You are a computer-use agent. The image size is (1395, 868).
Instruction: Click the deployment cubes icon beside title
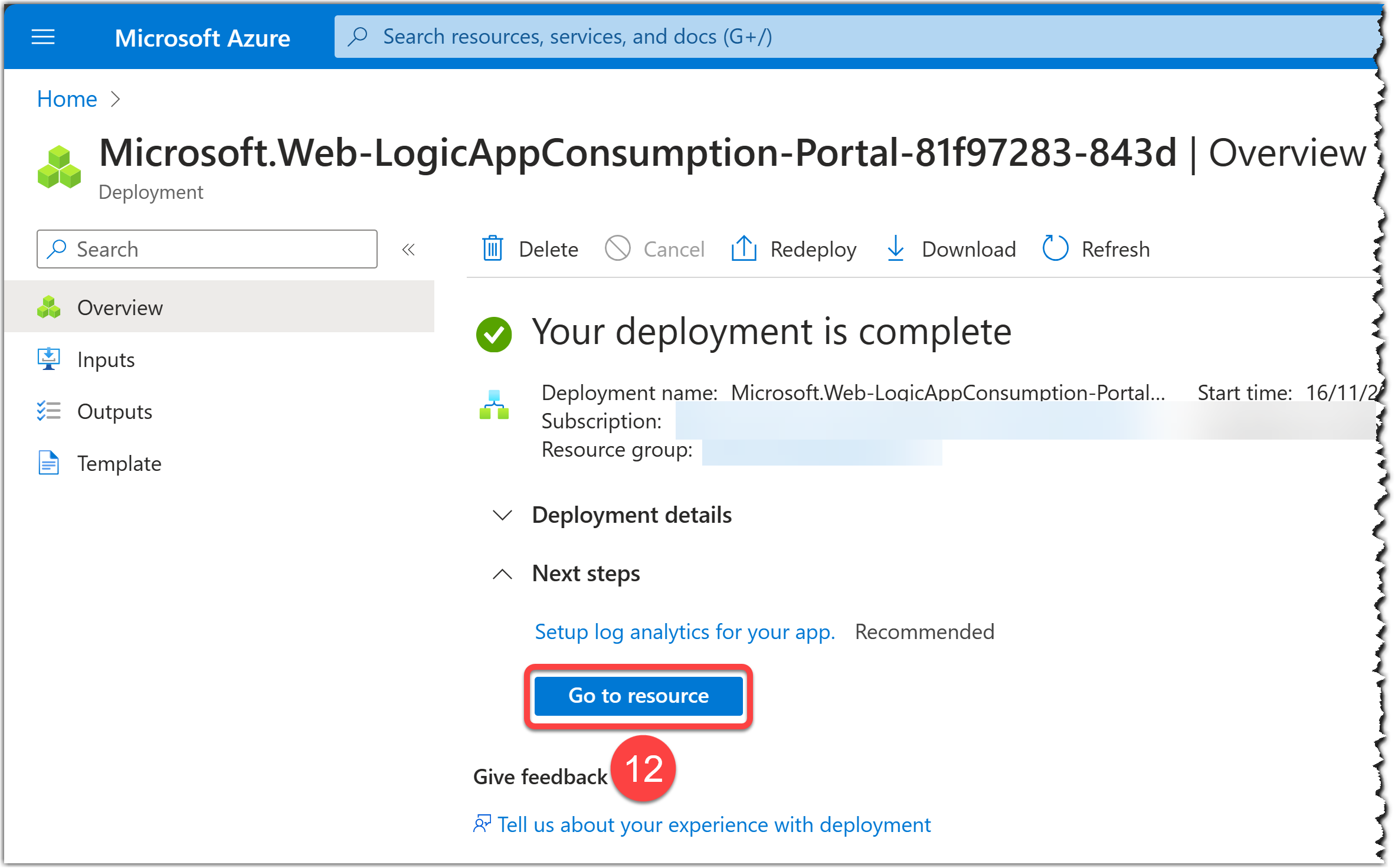tap(59, 168)
